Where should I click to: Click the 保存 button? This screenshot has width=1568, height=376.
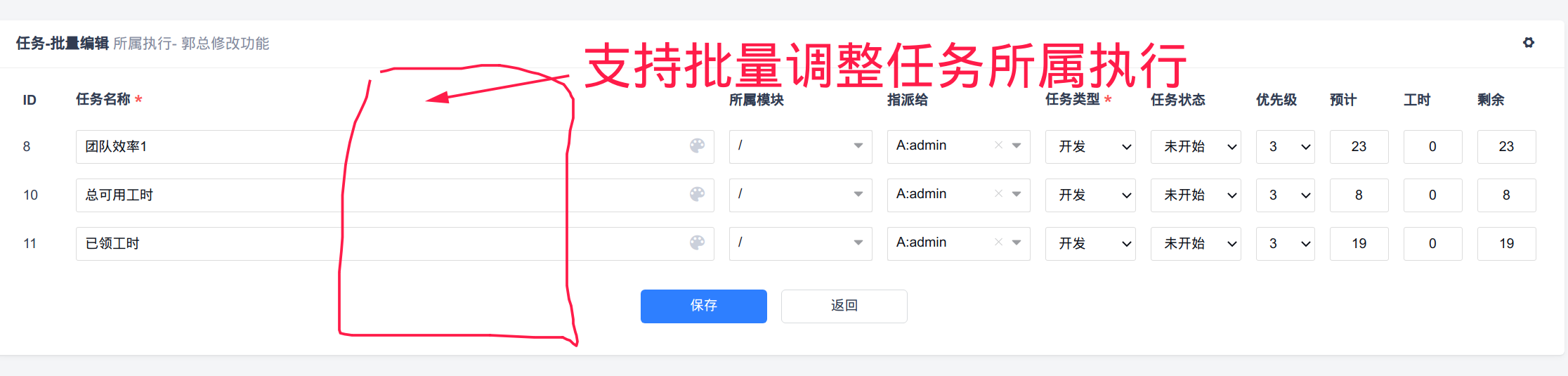(703, 306)
